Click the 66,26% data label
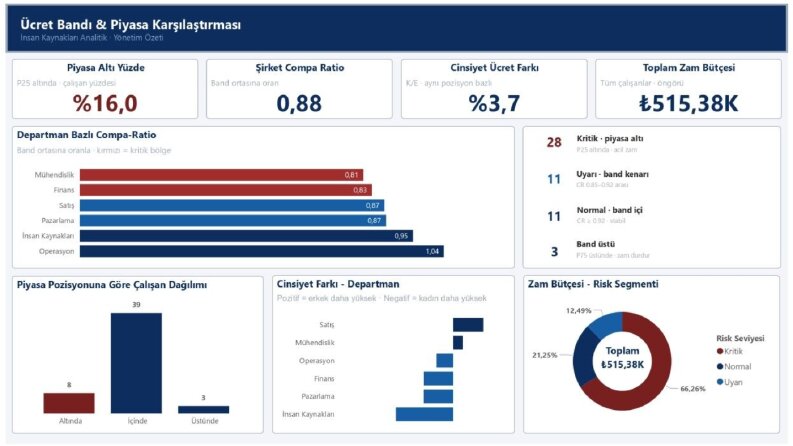This screenshot has height=446, width=793. [x=693, y=389]
